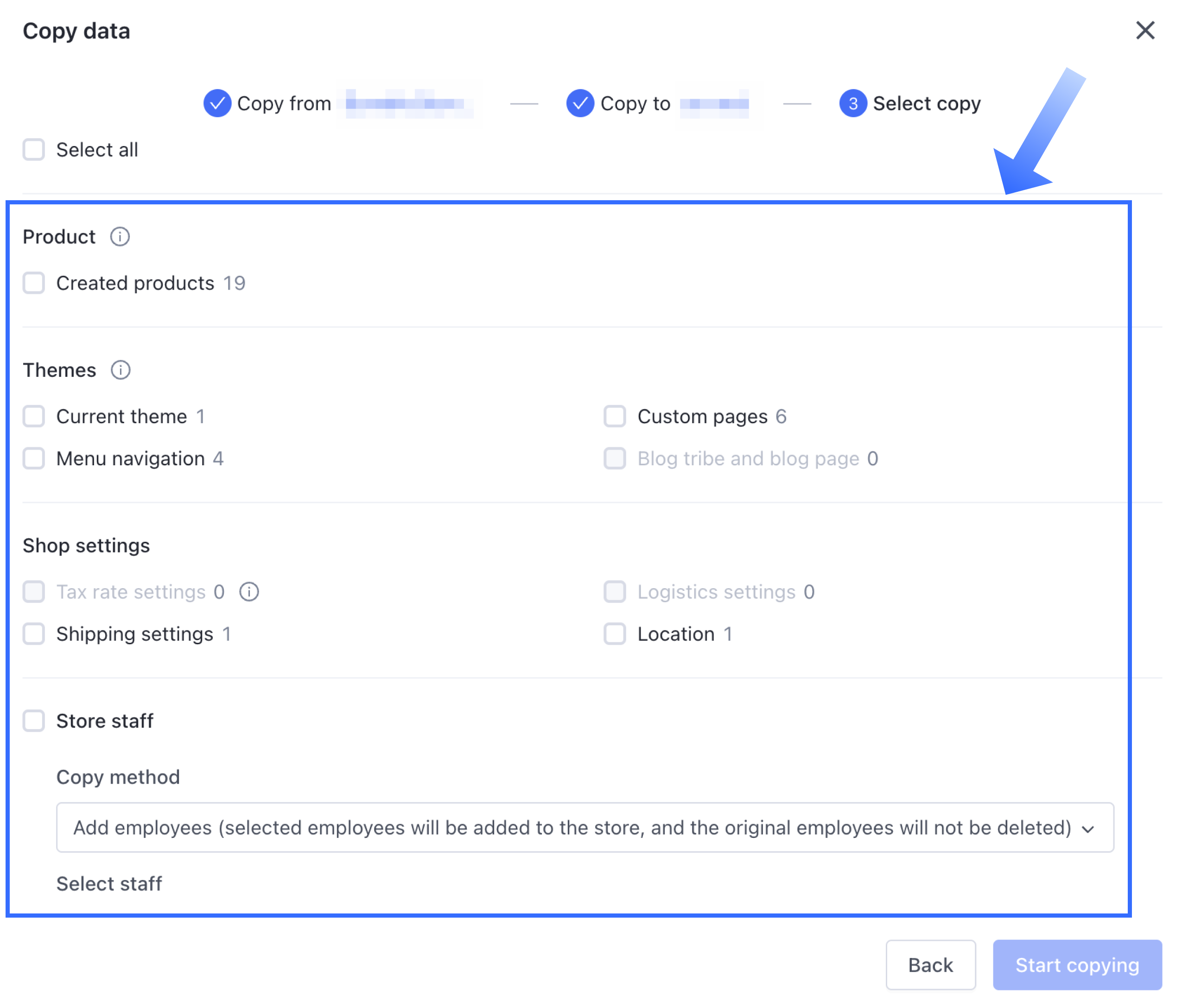
Task: Close the Copy data dialog
Action: [x=1144, y=31]
